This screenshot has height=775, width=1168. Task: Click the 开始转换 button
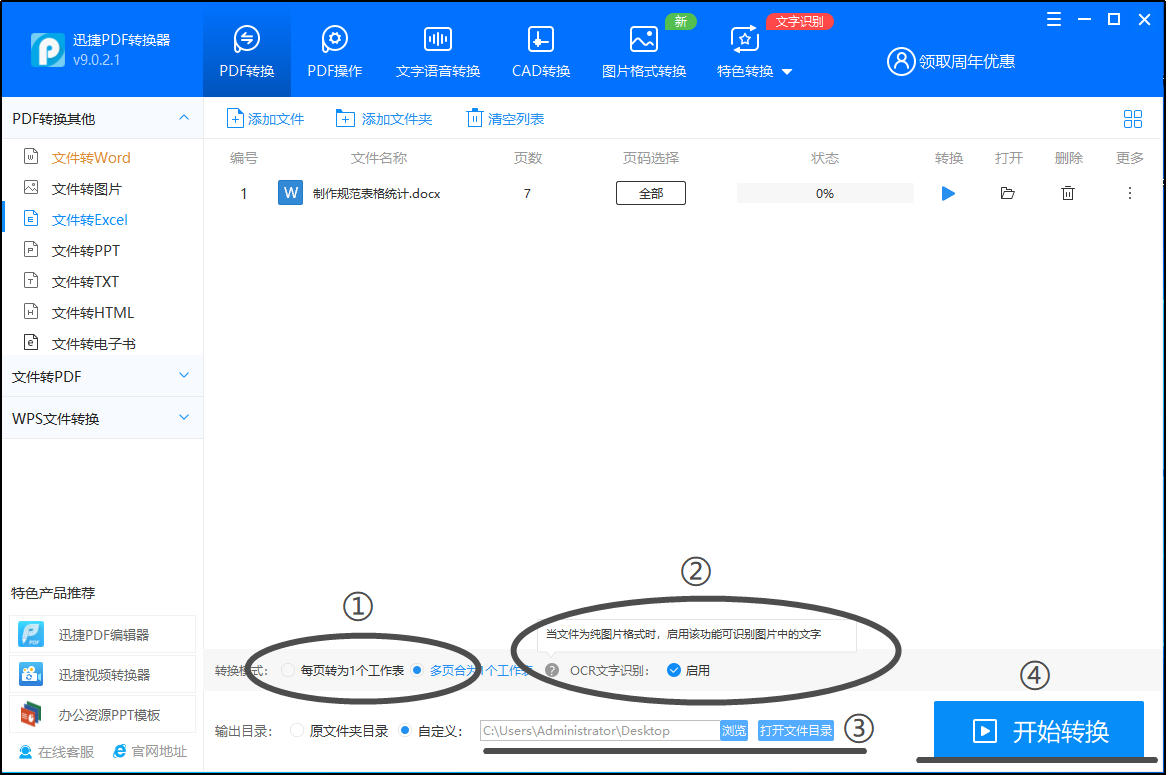click(1039, 731)
